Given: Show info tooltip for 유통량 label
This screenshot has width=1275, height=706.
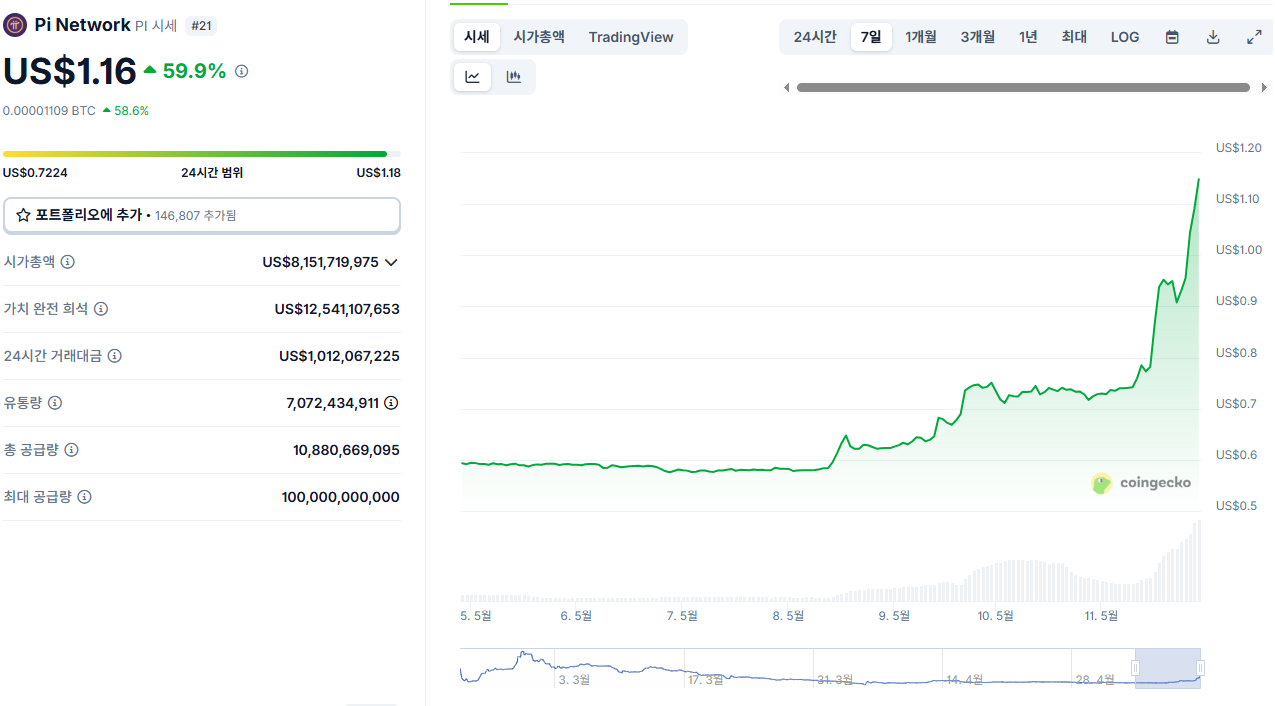Looking at the screenshot, I should (55, 403).
